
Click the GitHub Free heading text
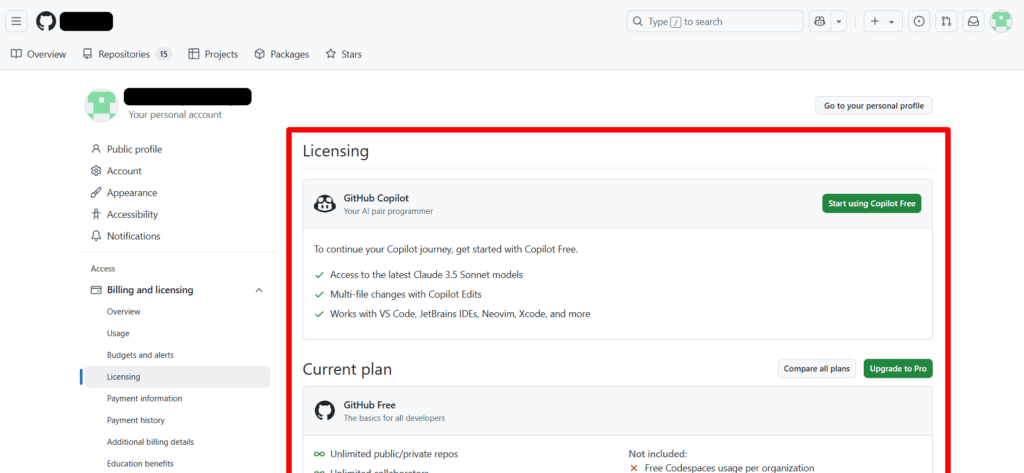point(370,405)
